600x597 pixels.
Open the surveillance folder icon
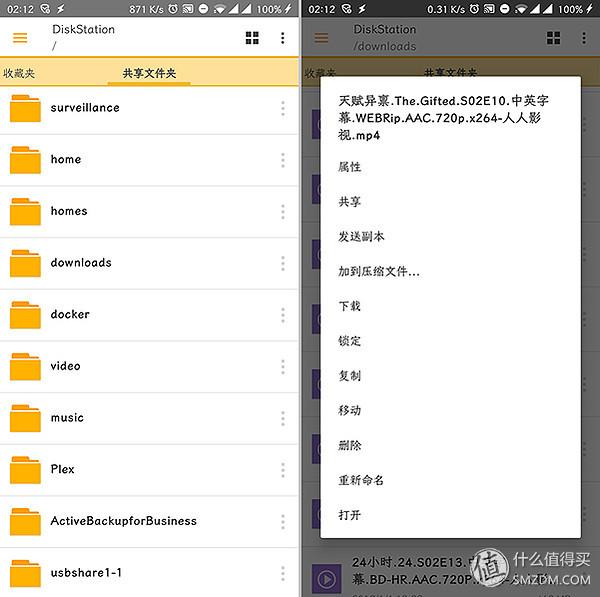(25, 108)
